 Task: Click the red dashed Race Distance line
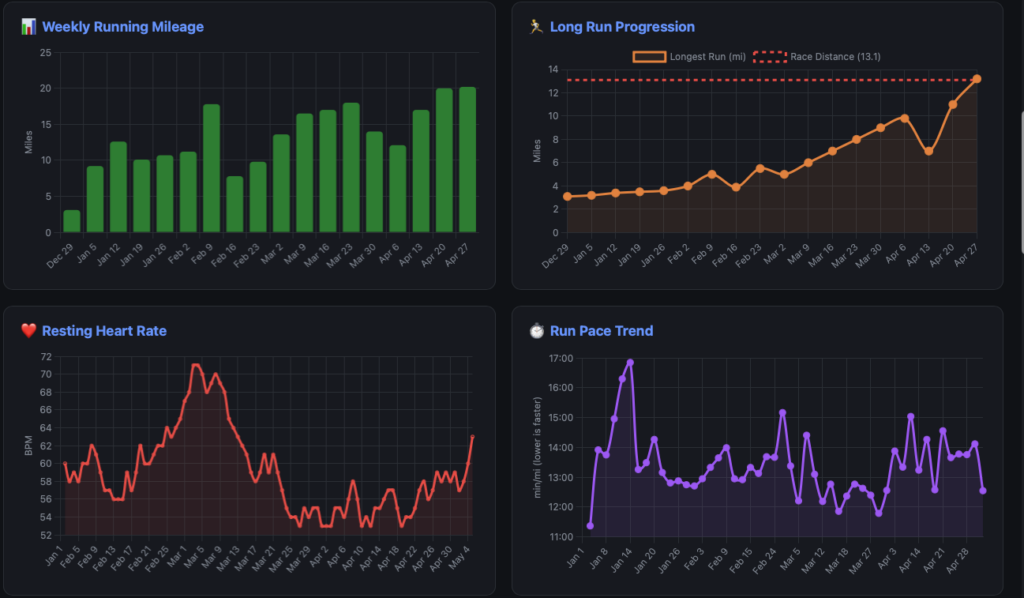click(771, 80)
